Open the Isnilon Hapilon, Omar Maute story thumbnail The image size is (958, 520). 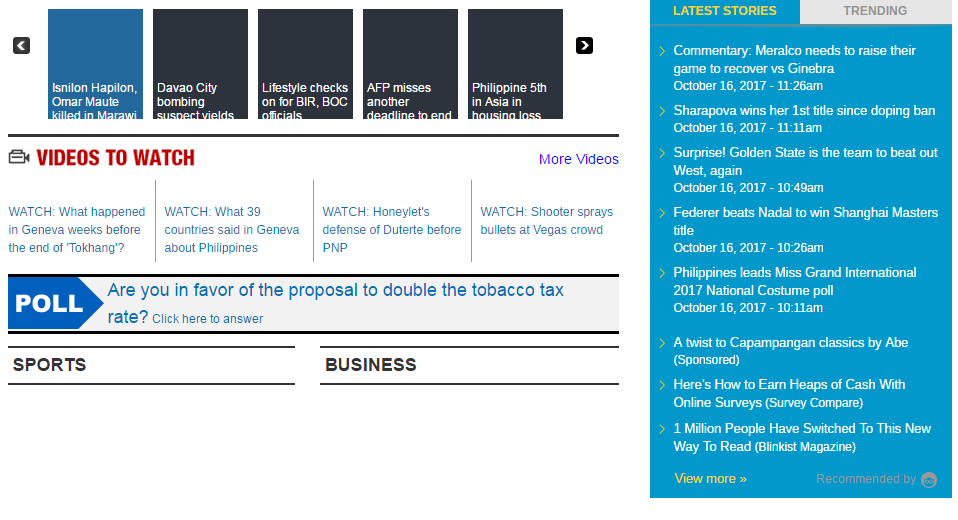click(x=95, y=64)
